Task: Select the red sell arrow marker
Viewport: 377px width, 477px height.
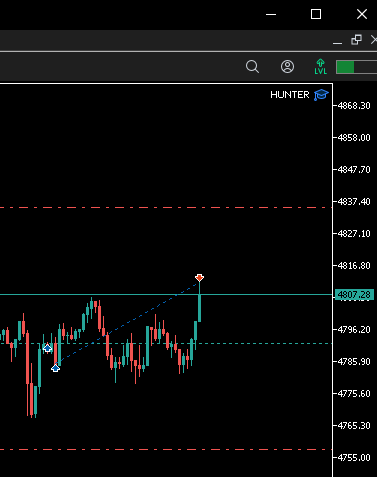Action: point(199,278)
